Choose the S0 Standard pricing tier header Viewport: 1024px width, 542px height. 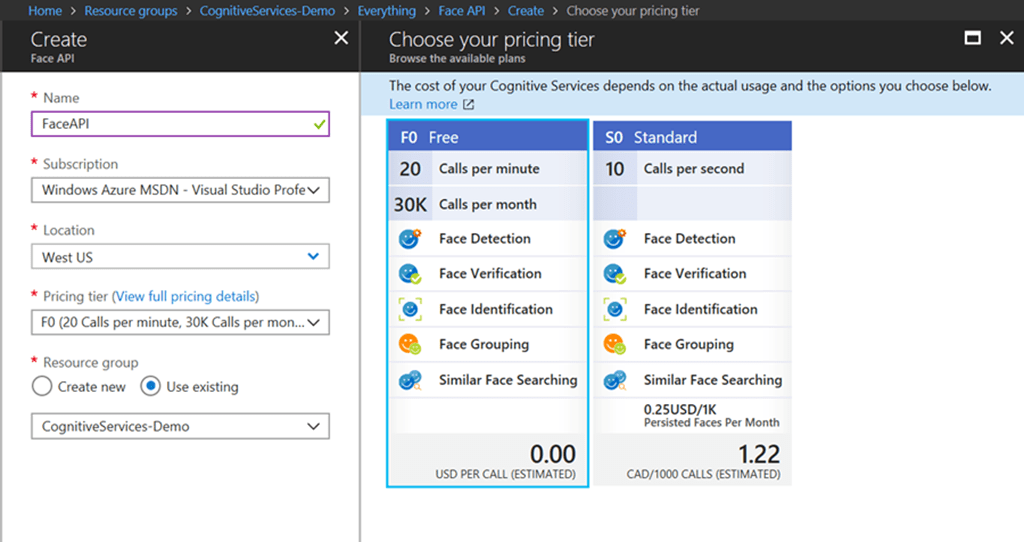692,137
